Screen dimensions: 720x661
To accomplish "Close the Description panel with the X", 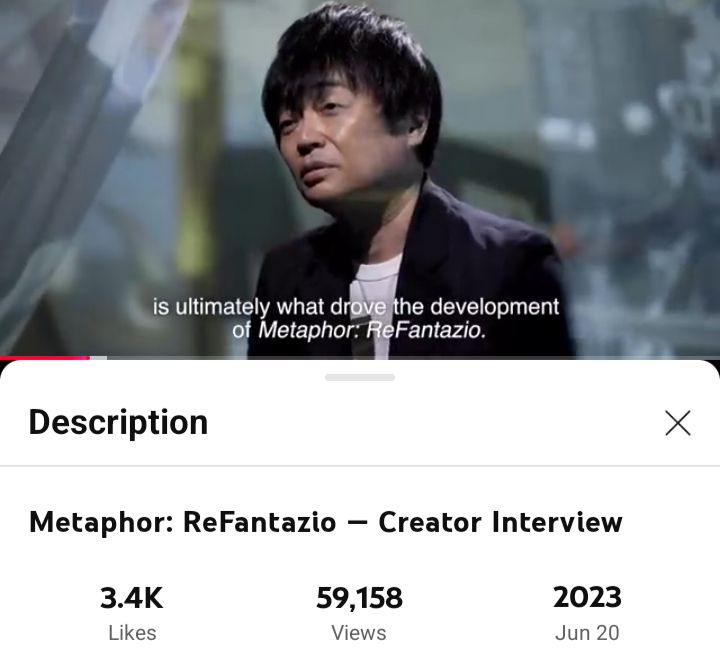I will [x=678, y=423].
